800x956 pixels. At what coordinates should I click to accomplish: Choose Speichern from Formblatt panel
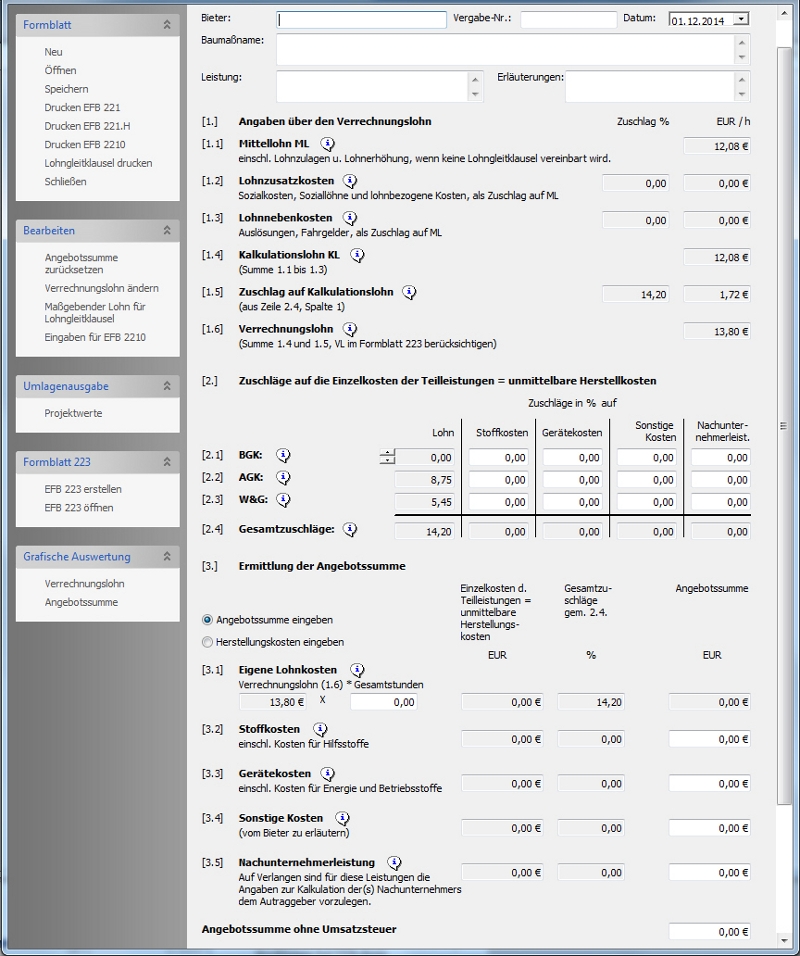(x=66, y=89)
